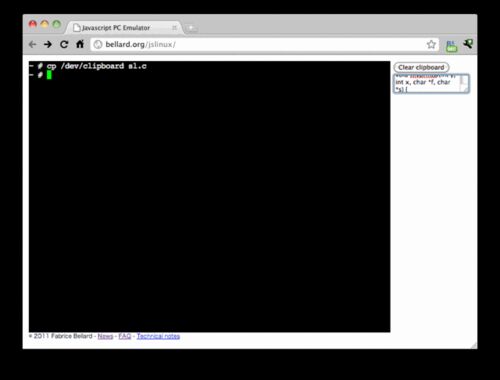Screen dimensions: 500x380
Task: Focus the bellard.org/jslinux address bar
Action: [x=265, y=44]
